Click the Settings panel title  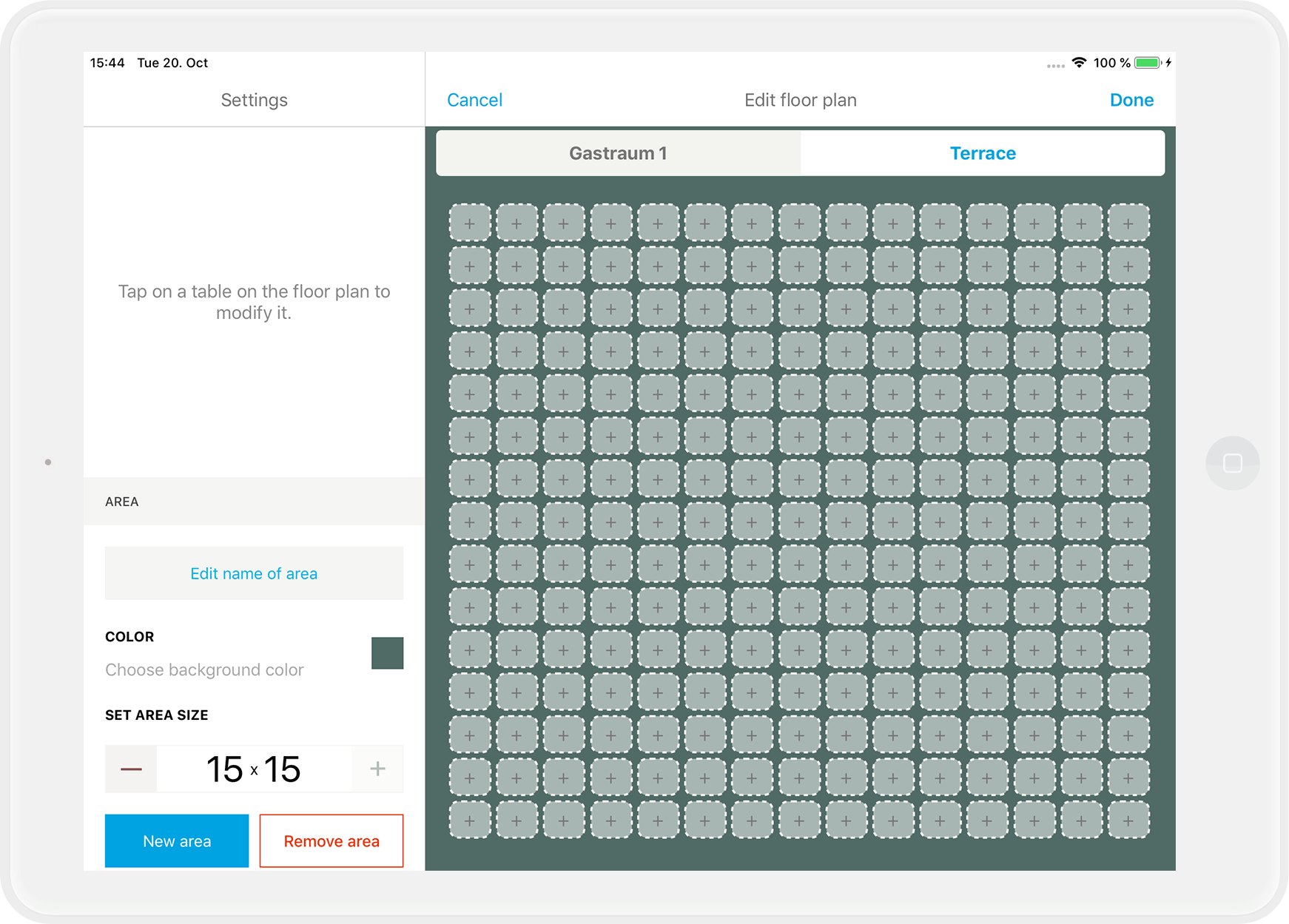[254, 100]
